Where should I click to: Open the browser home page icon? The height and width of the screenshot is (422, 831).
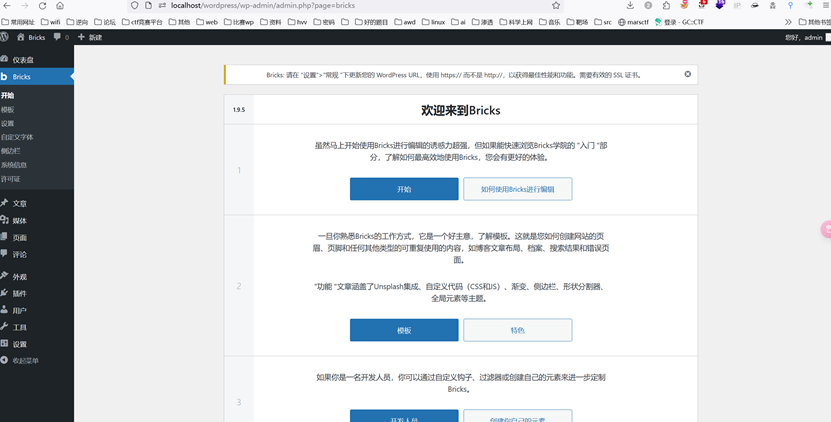(x=60, y=5)
